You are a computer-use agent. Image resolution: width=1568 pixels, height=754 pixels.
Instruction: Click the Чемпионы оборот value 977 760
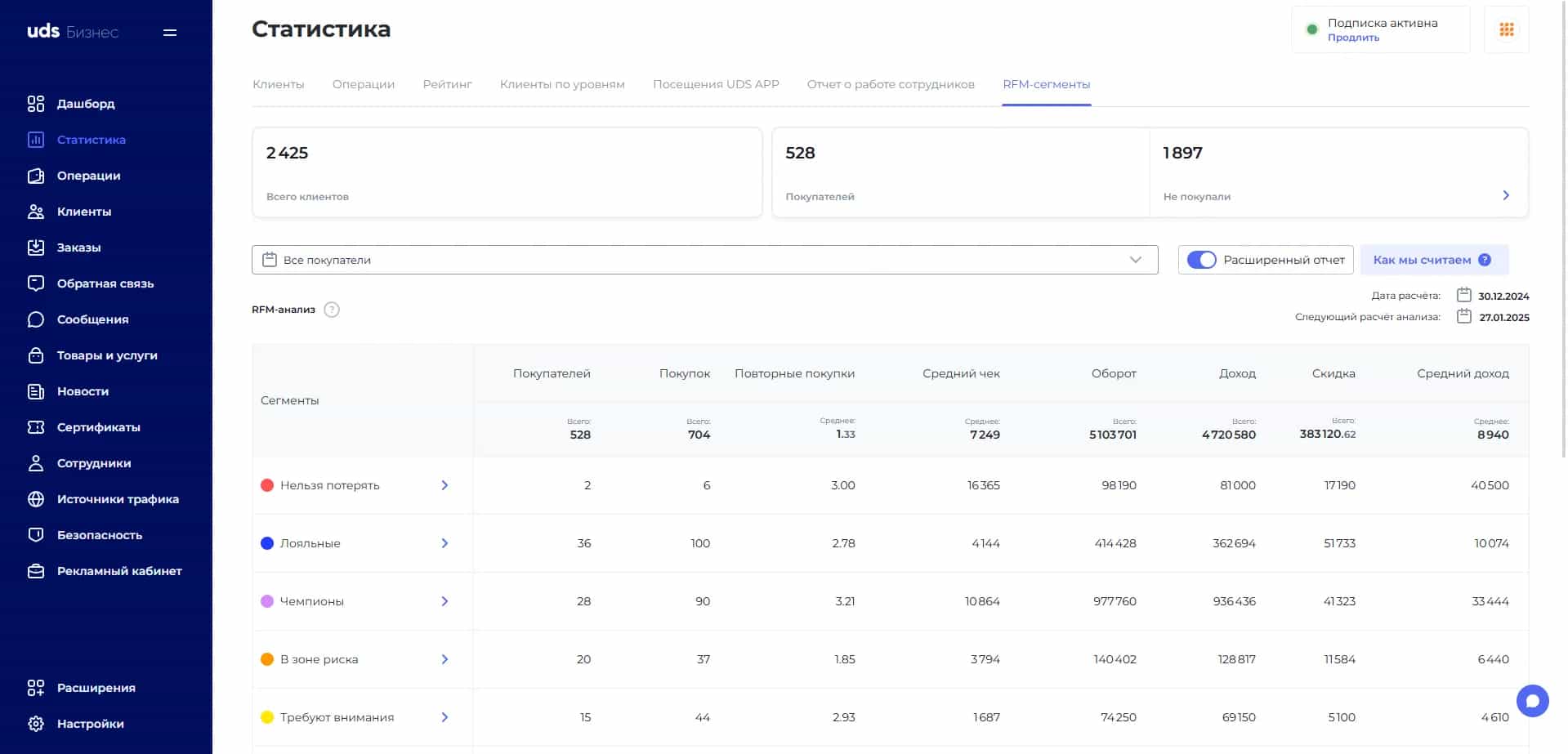(x=1115, y=601)
